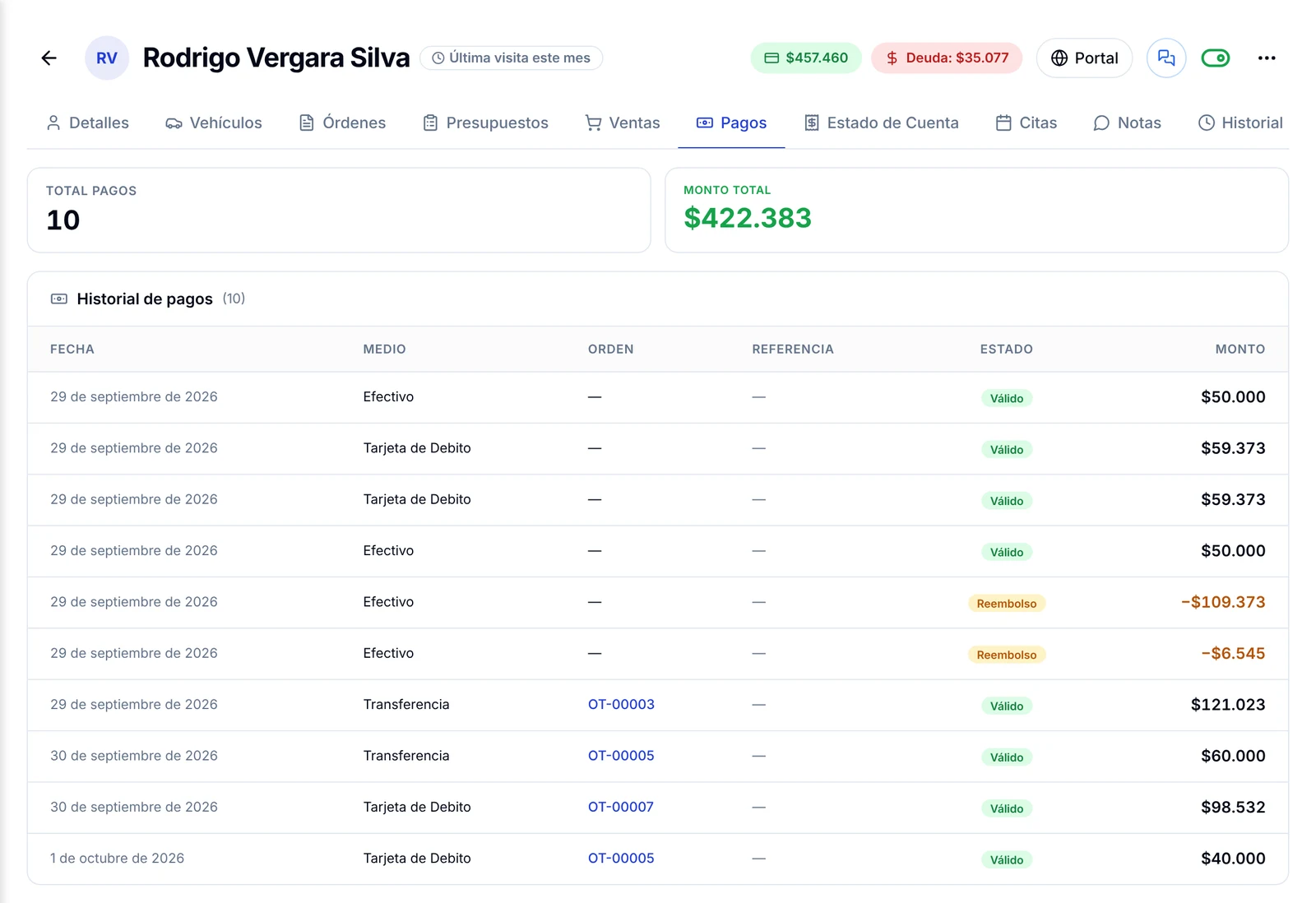Open the three-dot more options menu

pyautogui.click(x=1267, y=58)
